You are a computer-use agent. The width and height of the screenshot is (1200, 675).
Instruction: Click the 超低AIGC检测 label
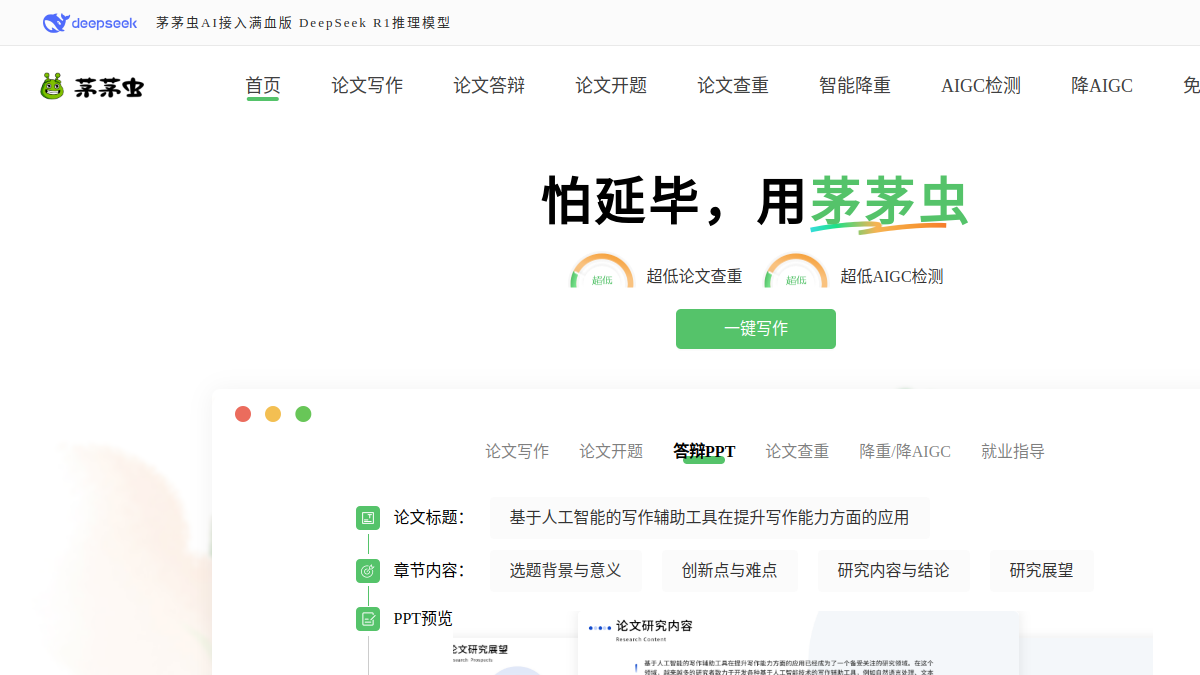click(892, 277)
